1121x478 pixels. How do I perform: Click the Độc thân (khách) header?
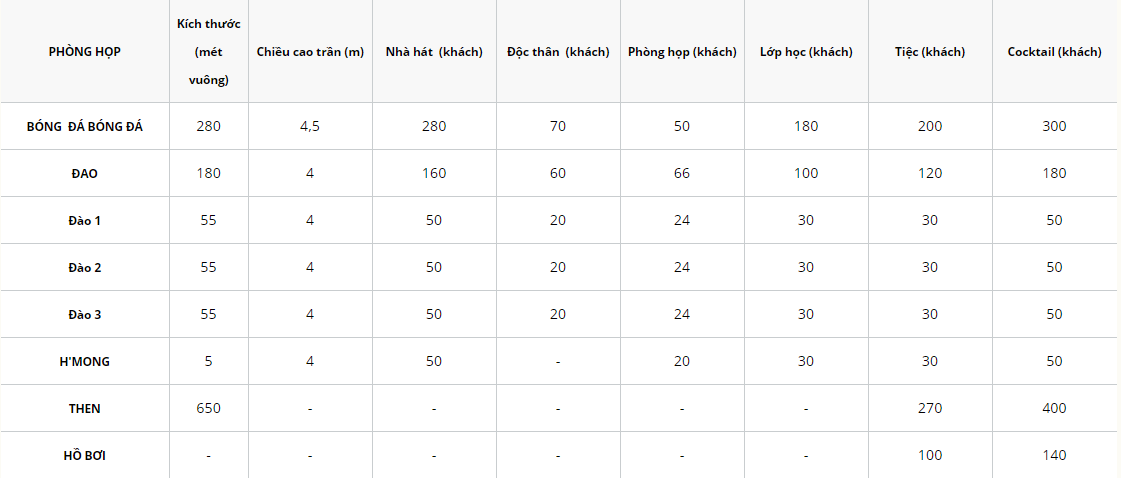pyautogui.click(x=558, y=52)
